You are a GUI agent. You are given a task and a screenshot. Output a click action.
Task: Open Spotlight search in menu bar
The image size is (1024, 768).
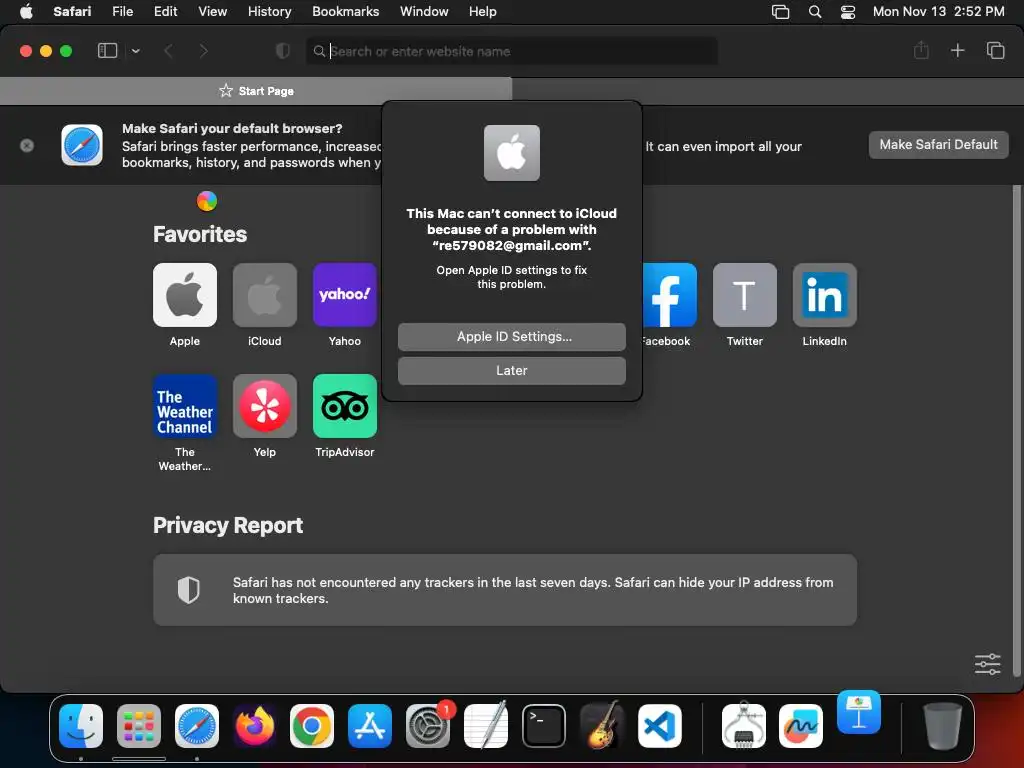(814, 12)
